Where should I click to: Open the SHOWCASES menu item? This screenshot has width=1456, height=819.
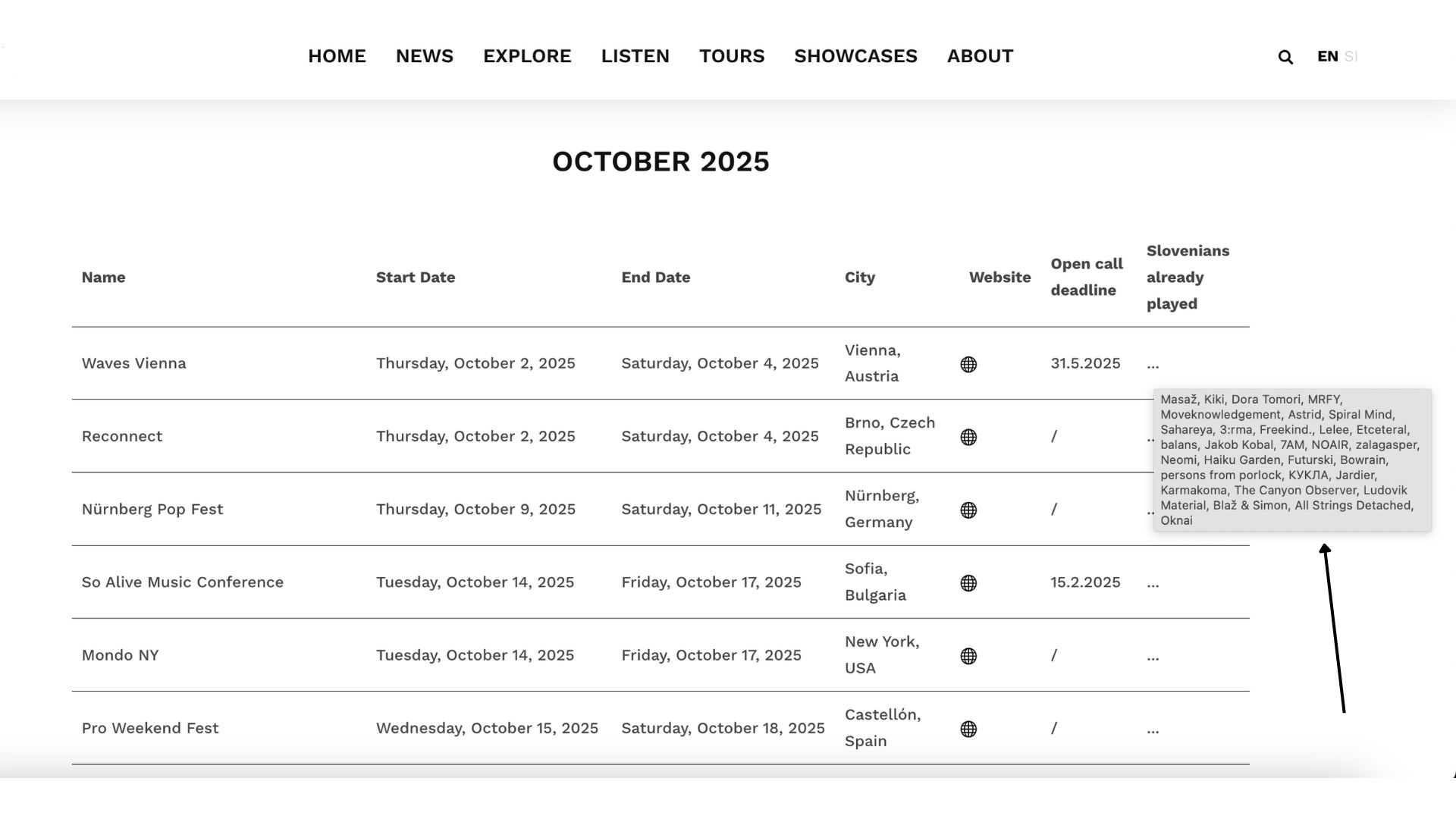click(x=855, y=56)
